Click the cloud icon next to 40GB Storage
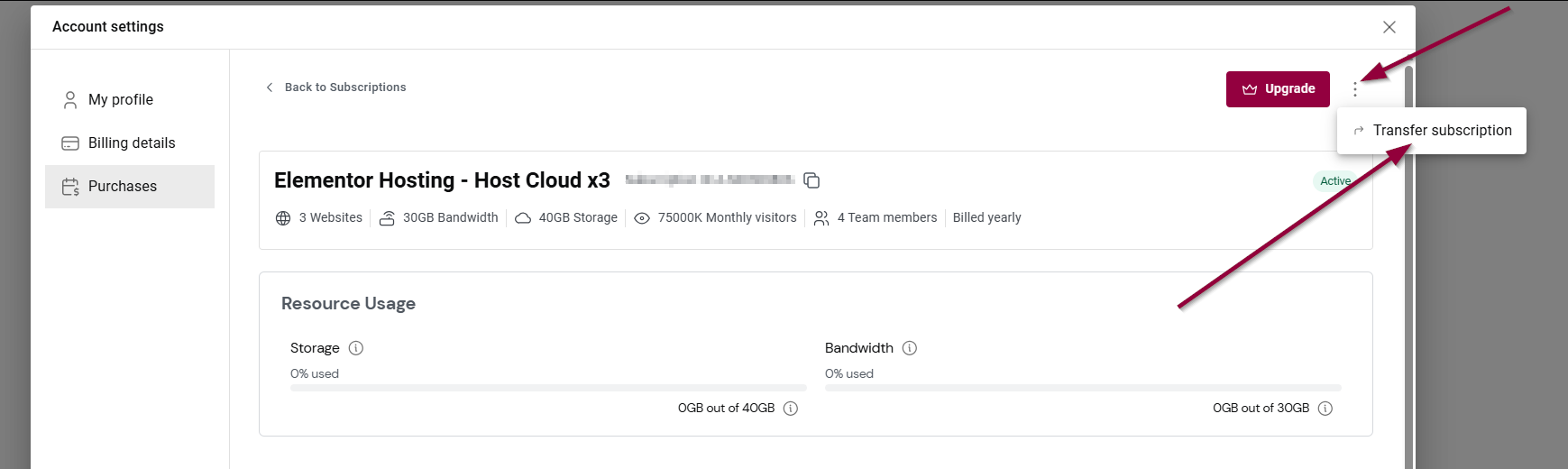This screenshot has height=469, width=1568. tap(523, 218)
